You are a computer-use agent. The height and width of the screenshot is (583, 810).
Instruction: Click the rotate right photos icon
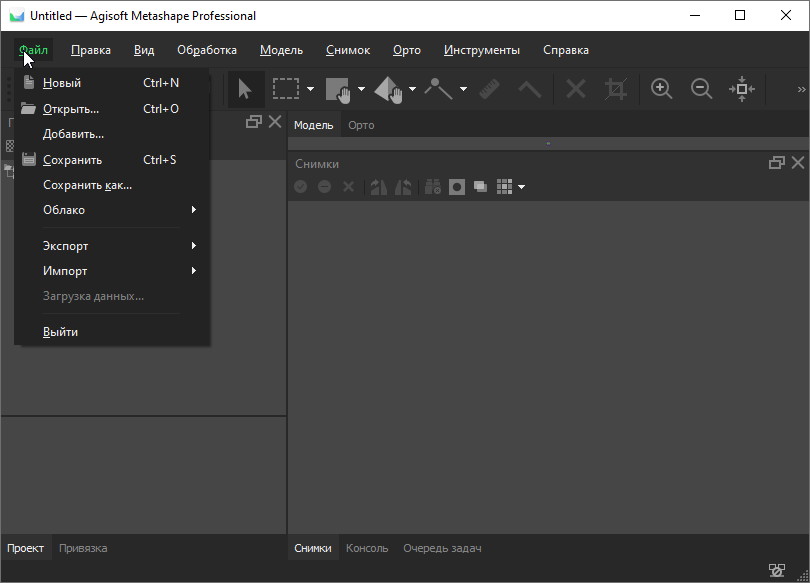coord(403,186)
